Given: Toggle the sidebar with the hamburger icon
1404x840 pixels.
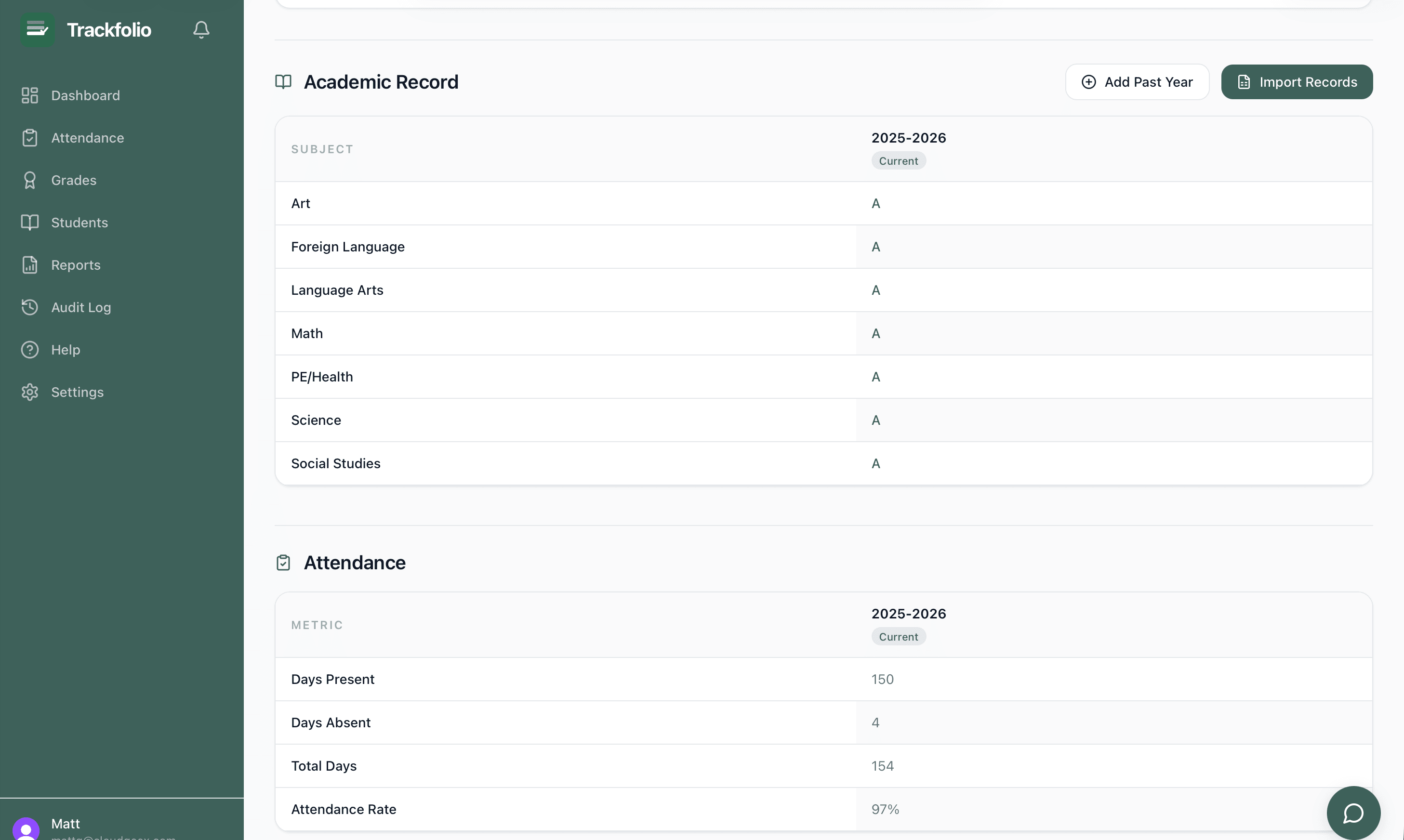Looking at the screenshot, I should click(37, 29).
